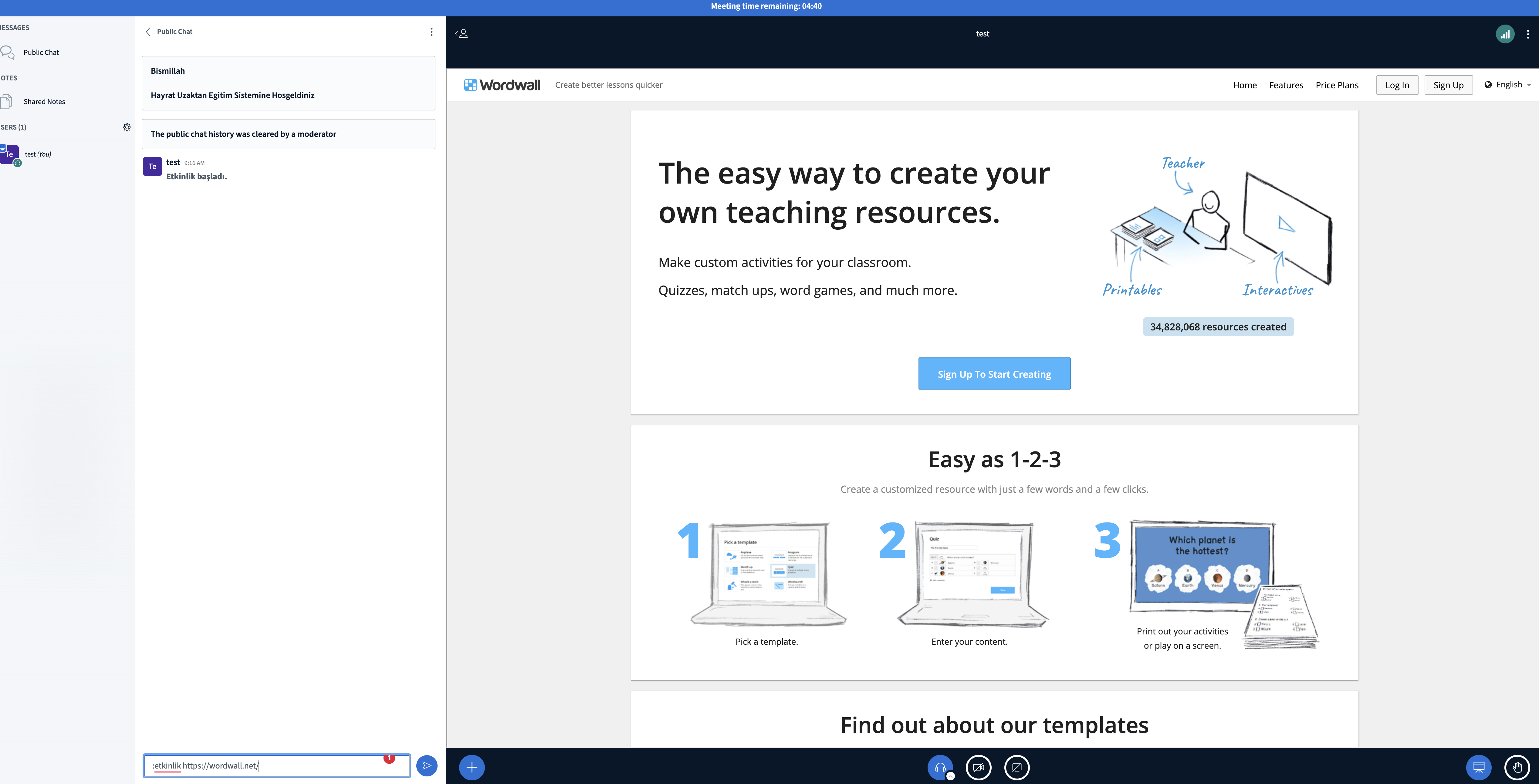Switch to the Features page on Wordwall
Screen dimensions: 1539x784
pos(1286,85)
